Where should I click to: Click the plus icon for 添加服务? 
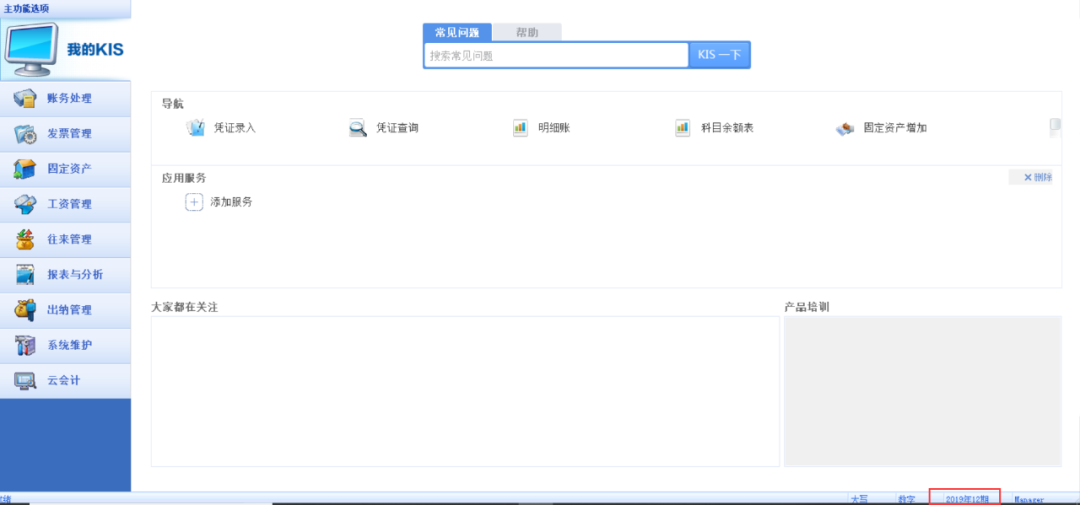pyautogui.click(x=194, y=203)
